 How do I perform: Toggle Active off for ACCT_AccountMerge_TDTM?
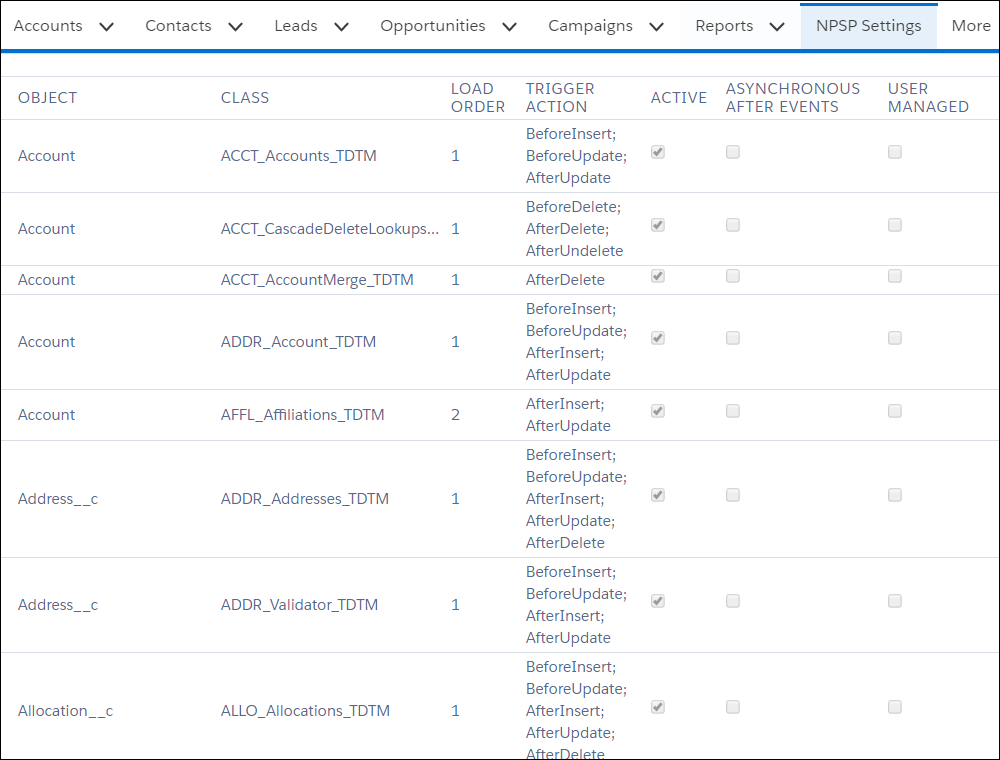(657, 276)
